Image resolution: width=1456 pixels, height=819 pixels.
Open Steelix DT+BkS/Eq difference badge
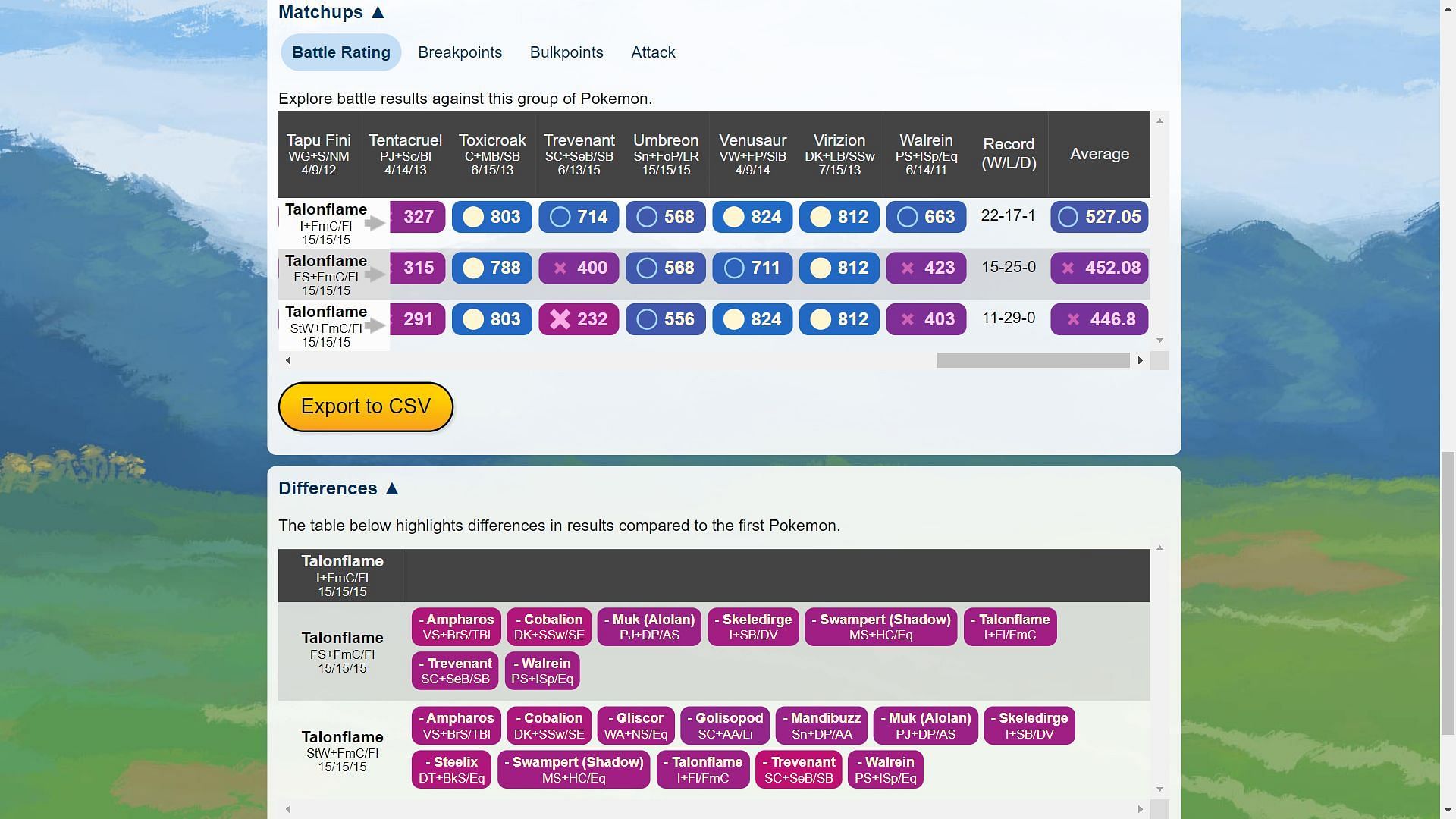(451, 770)
